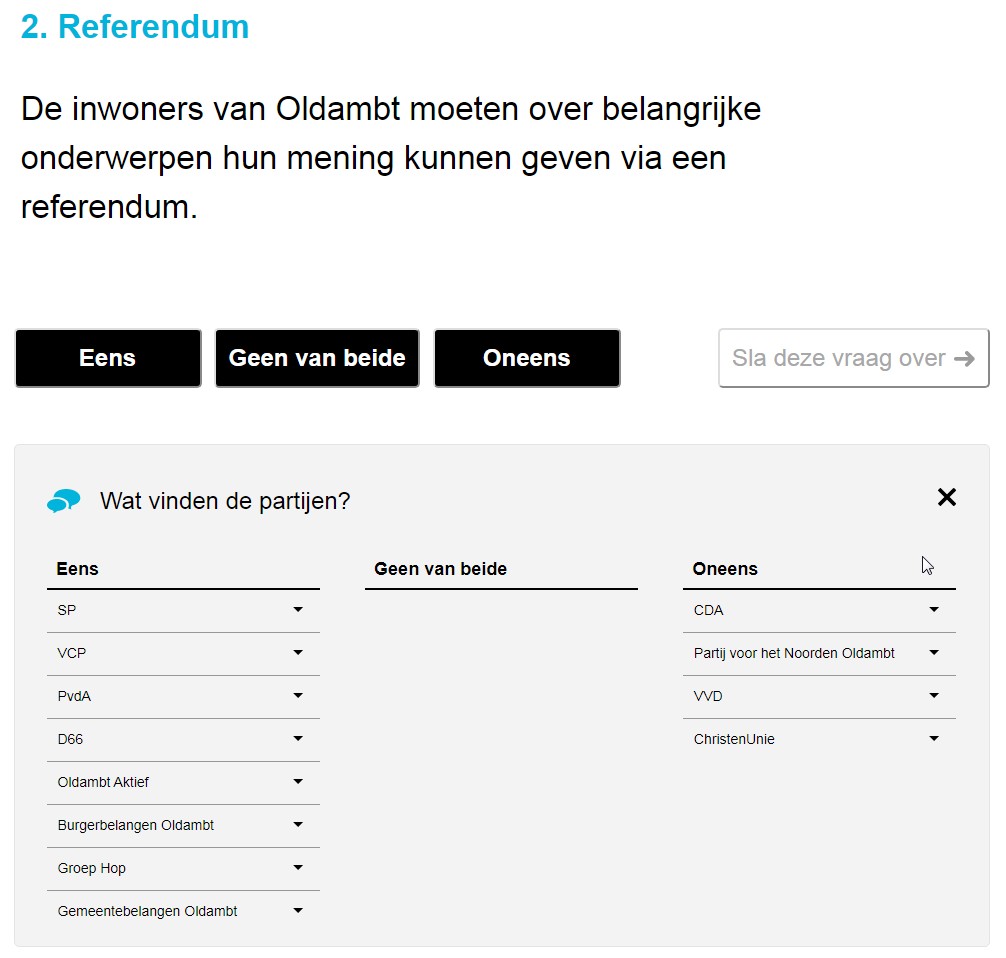Image resolution: width=1006 pixels, height=958 pixels.
Task: Expand the SP party explanation
Action: coord(183,610)
